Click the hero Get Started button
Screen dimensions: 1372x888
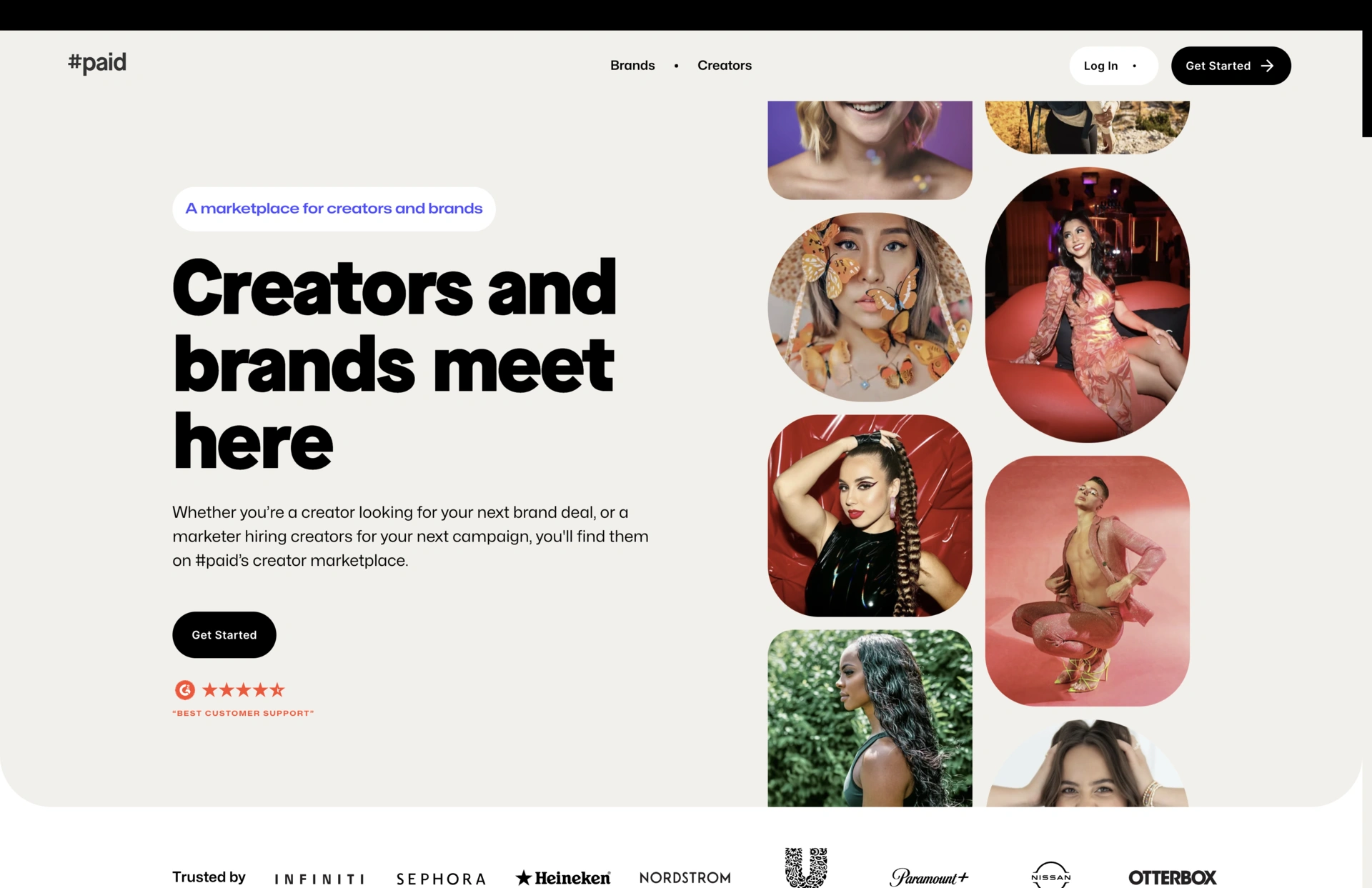click(224, 635)
